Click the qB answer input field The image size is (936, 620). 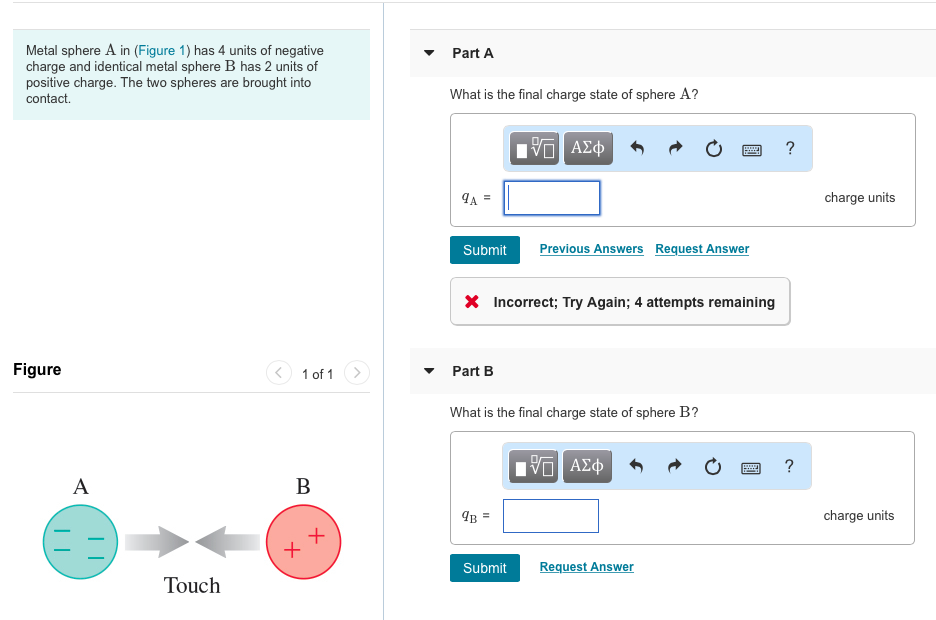point(551,516)
